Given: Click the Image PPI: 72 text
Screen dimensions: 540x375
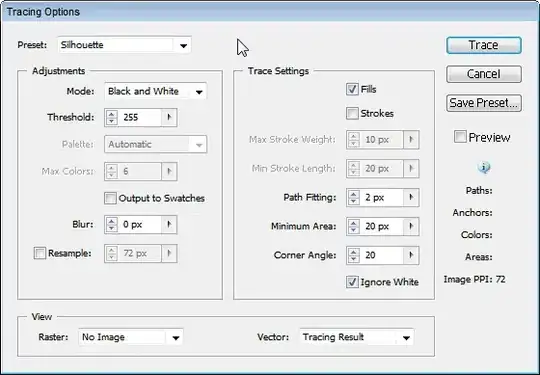Looking at the screenshot, I should tap(474, 279).
